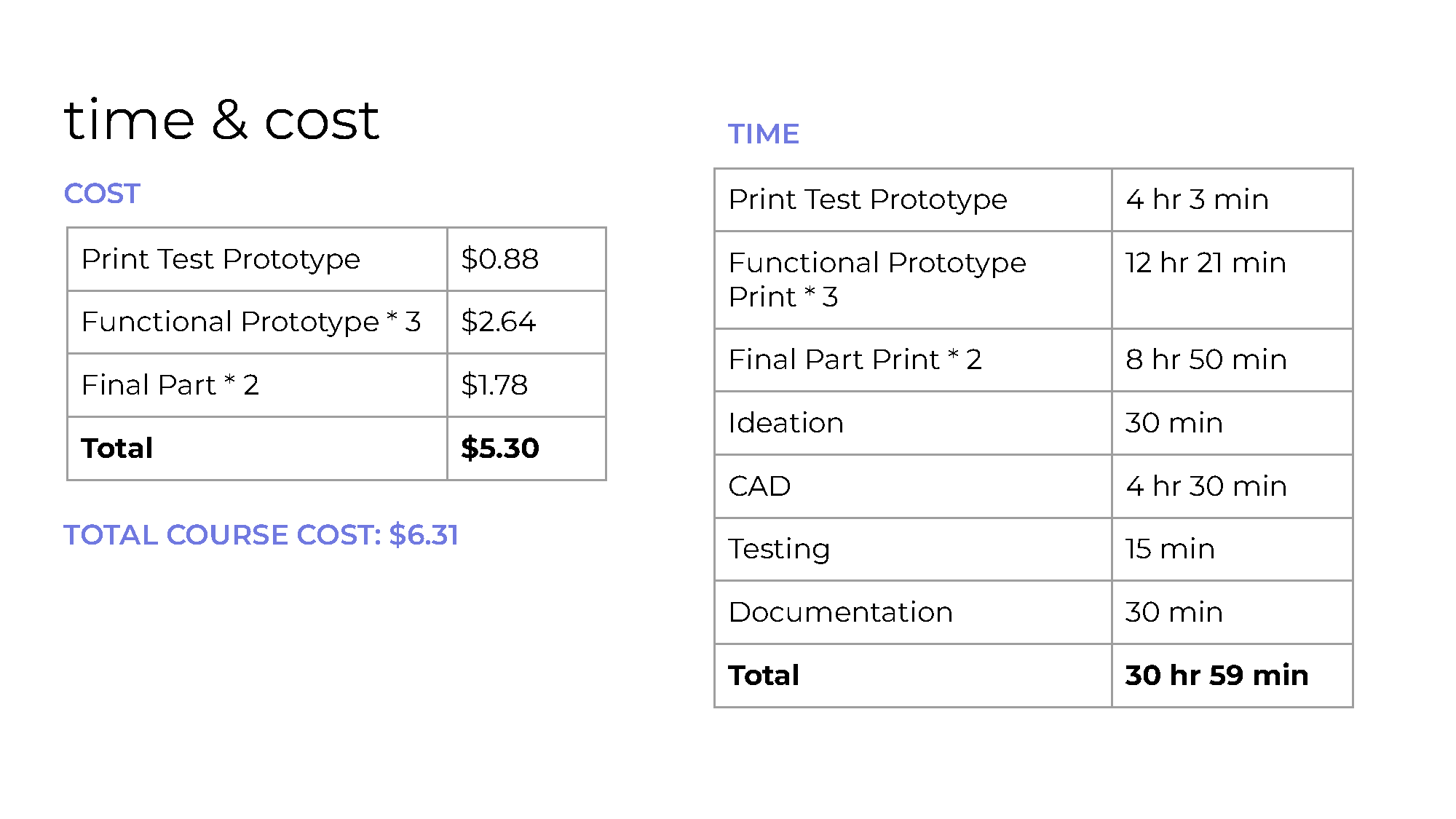This screenshot has height=819, width=1456.
Task: Click the $1.78 cost cell
Action: (494, 385)
